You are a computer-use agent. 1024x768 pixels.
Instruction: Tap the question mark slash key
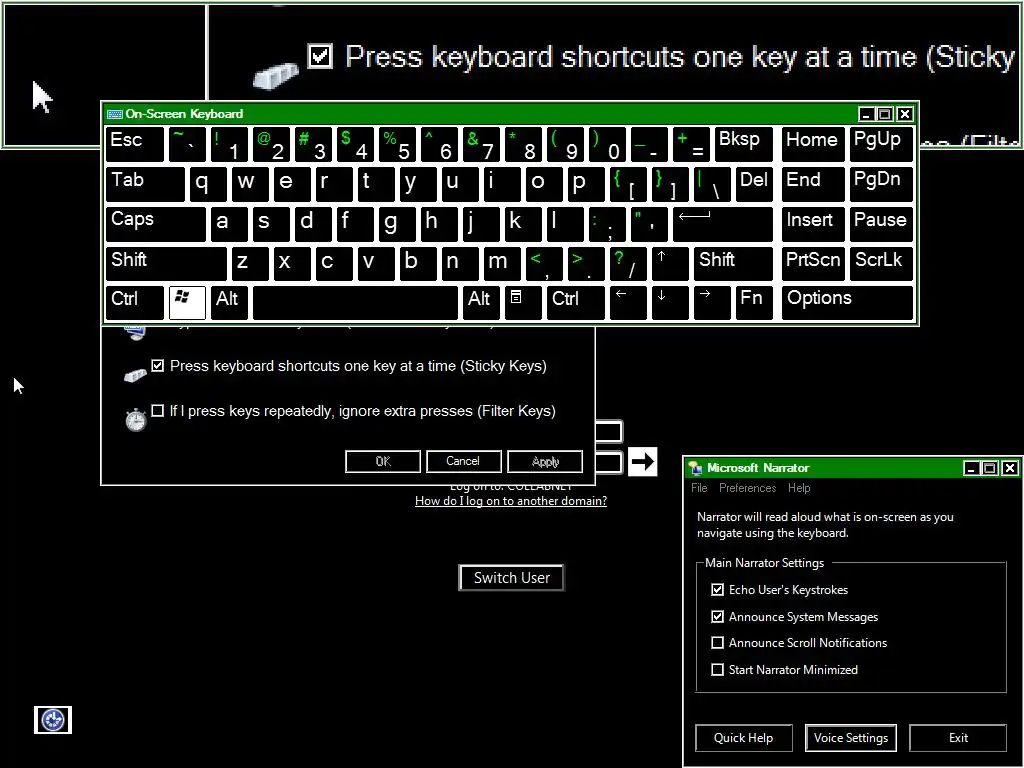click(628, 263)
